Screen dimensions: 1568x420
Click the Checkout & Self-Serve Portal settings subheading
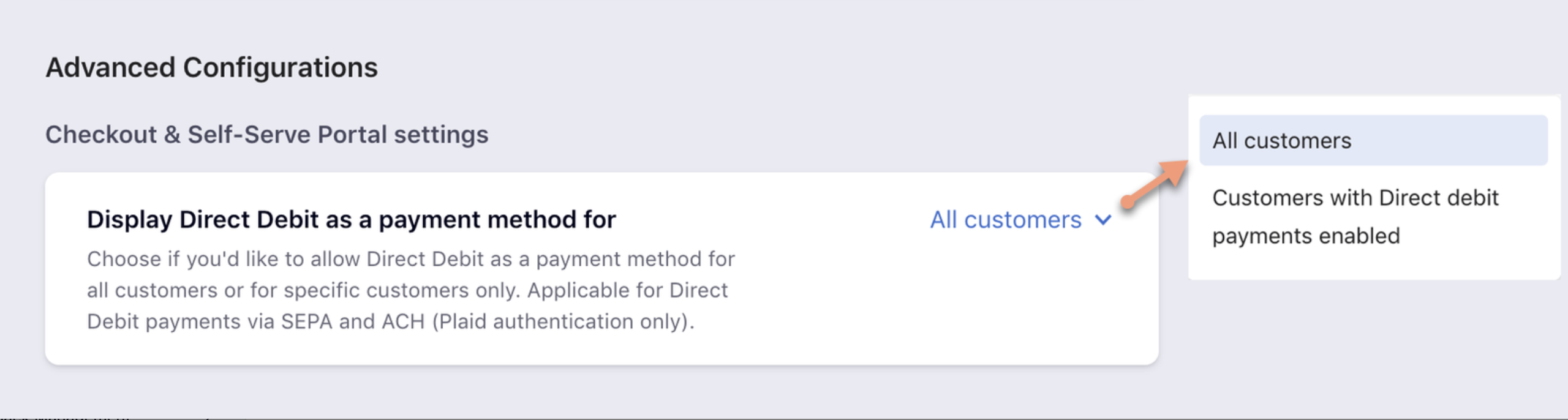(267, 135)
